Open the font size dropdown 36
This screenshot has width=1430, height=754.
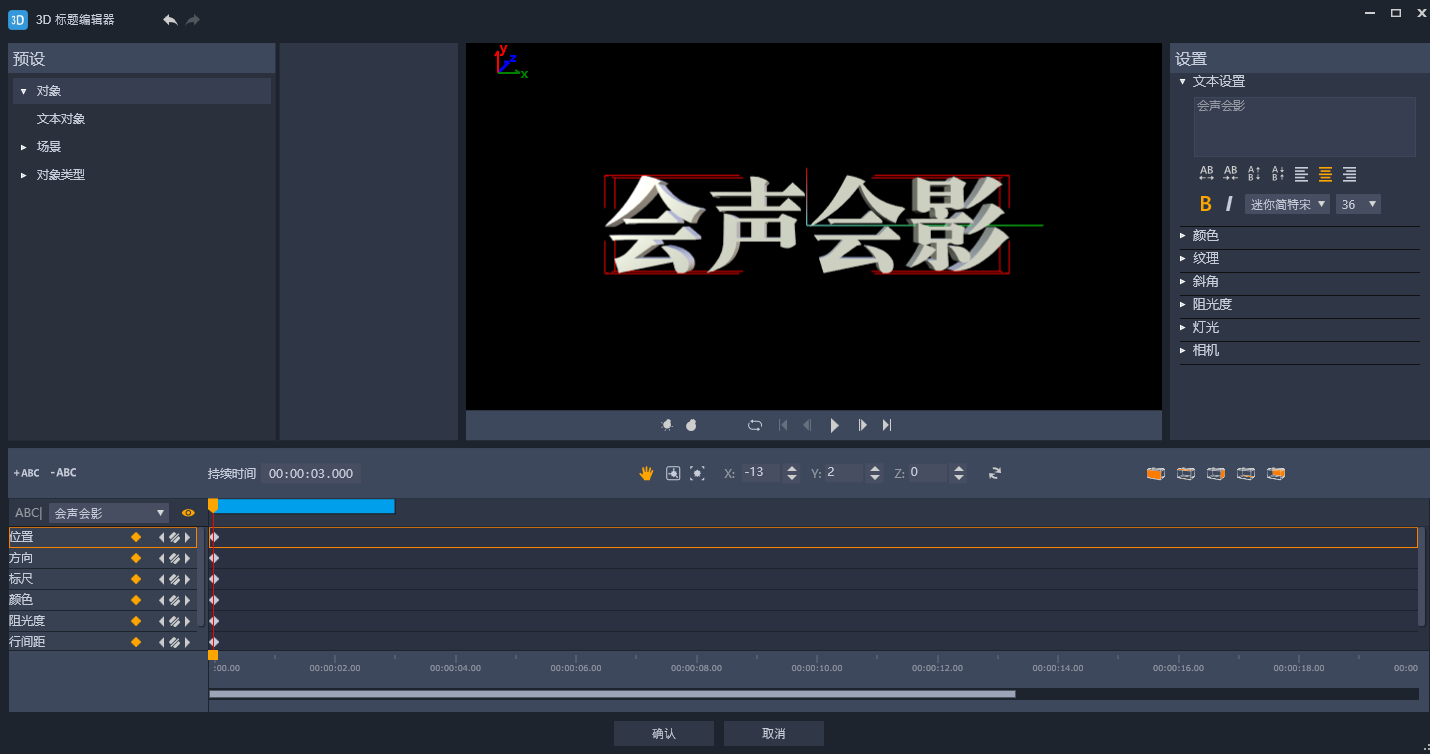1358,204
